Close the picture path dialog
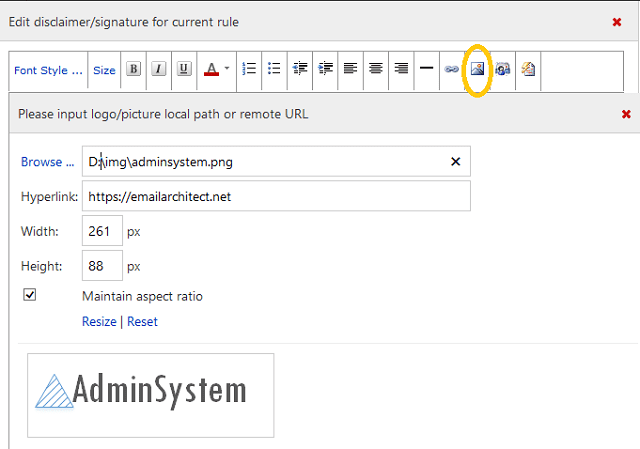The image size is (640, 449). click(626, 114)
